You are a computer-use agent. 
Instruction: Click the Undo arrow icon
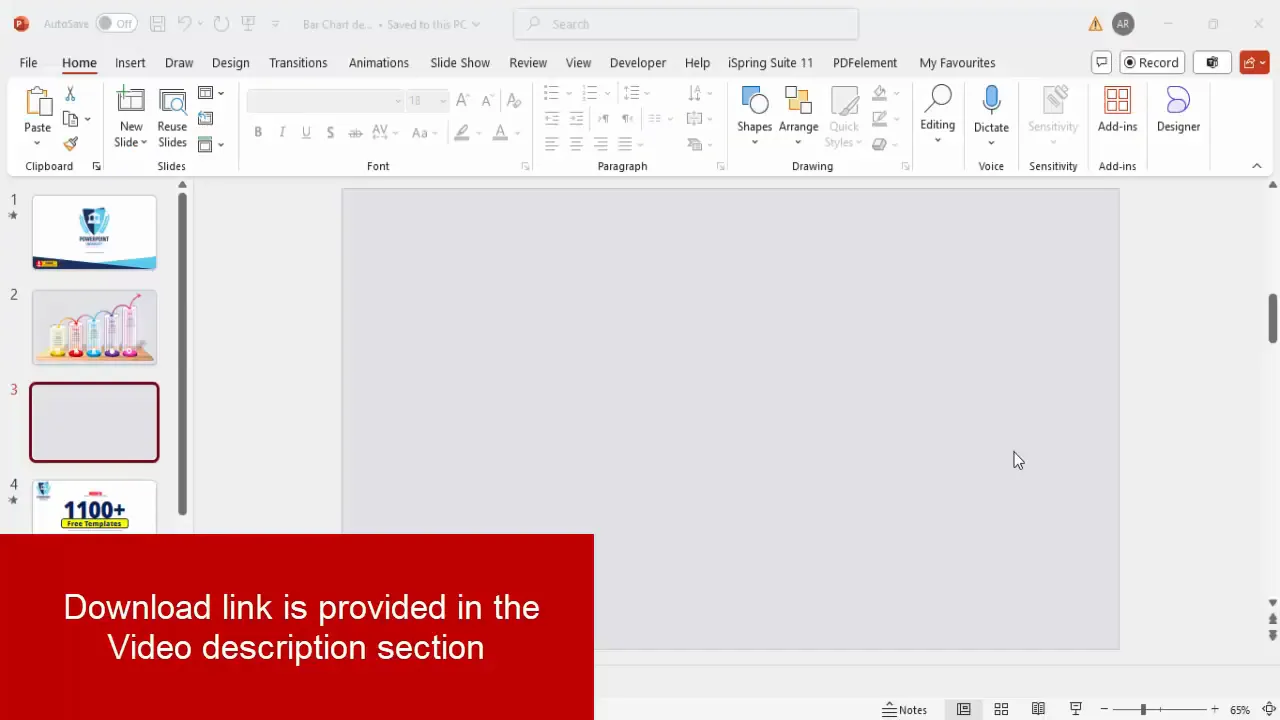click(x=184, y=23)
